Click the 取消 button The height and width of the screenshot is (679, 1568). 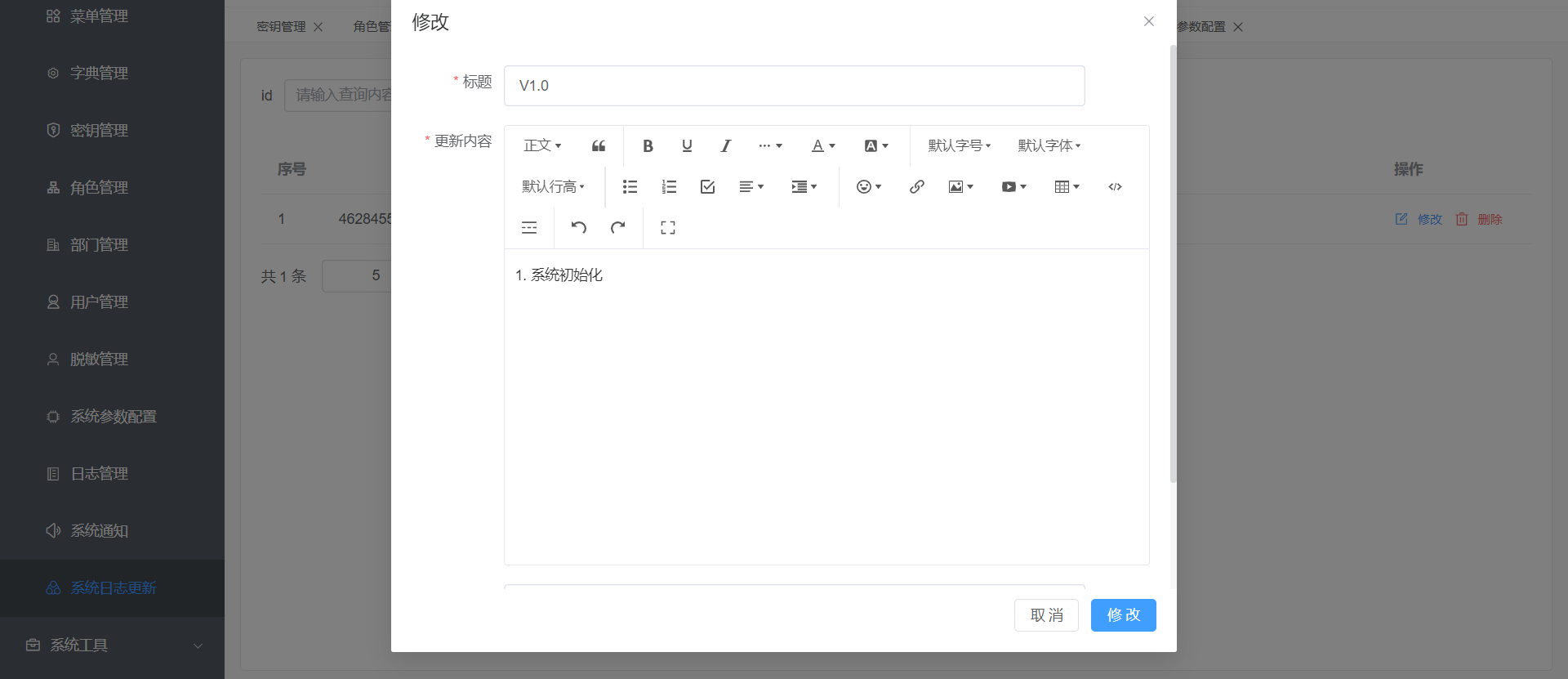coord(1046,615)
